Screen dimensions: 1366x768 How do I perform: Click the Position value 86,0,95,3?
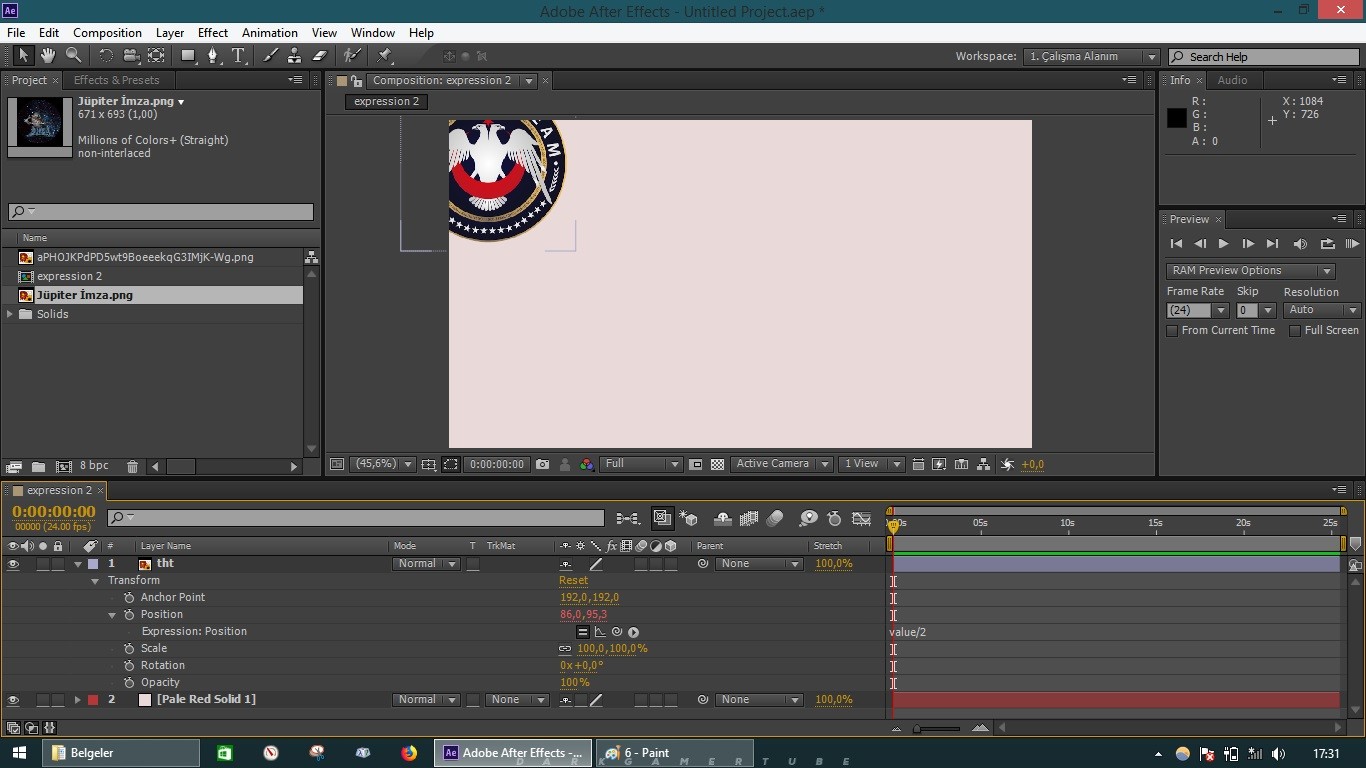point(583,615)
